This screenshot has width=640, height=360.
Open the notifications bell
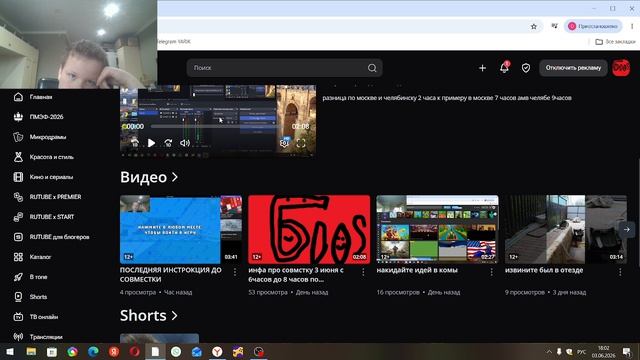(504, 68)
